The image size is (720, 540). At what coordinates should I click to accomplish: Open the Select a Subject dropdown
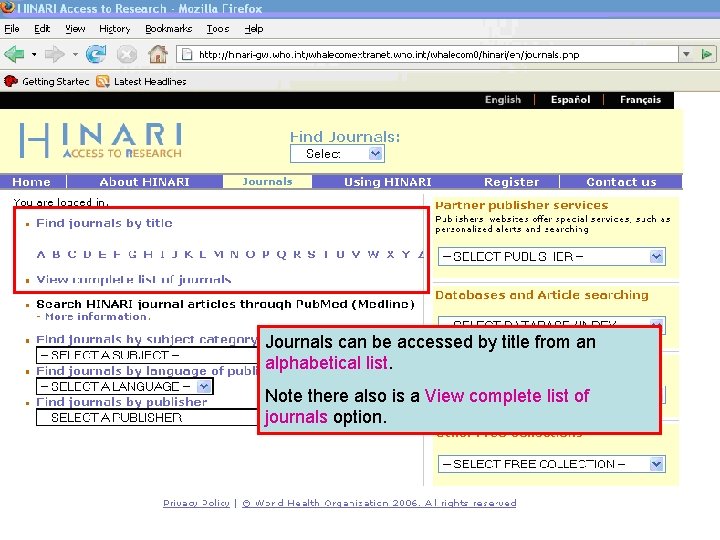[x=147, y=355]
